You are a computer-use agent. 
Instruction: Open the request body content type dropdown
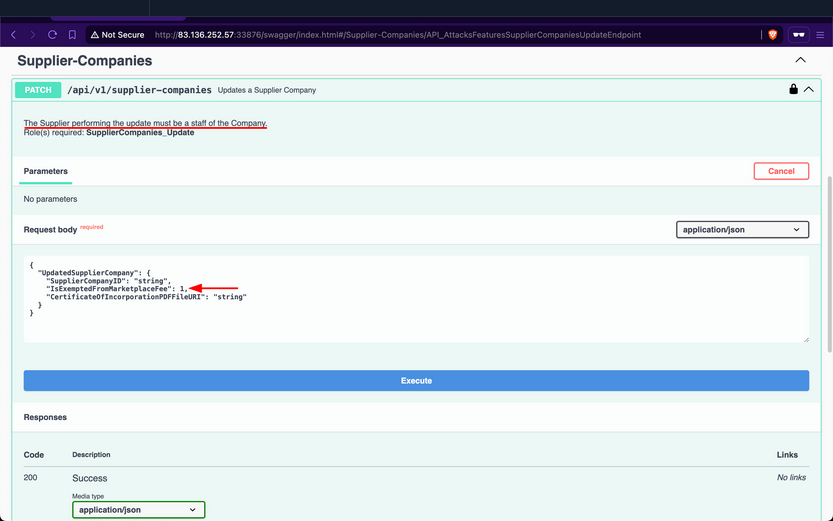(x=742, y=229)
